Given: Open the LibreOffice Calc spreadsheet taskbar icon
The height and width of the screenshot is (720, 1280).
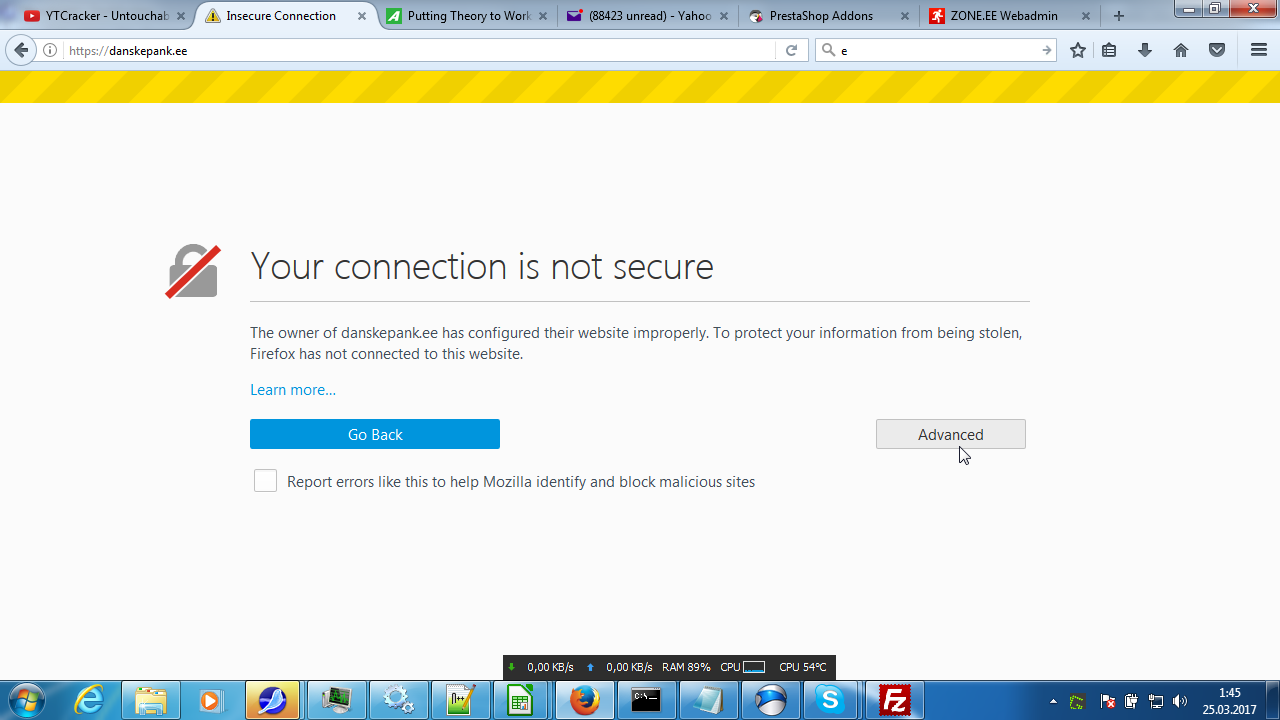Looking at the screenshot, I should click(522, 700).
